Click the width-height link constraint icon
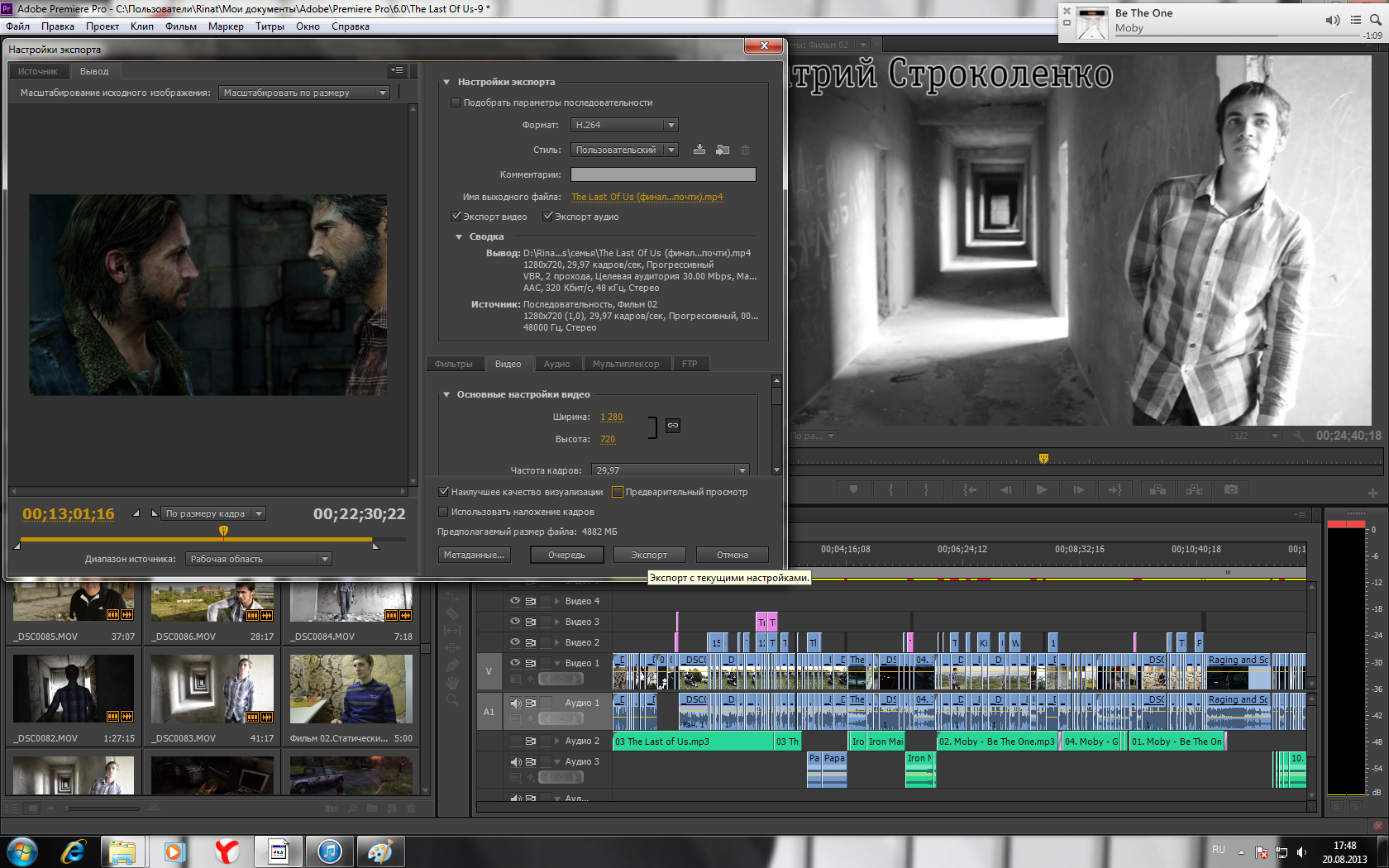Image resolution: width=1389 pixels, height=868 pixels. [x=673, y=426]
